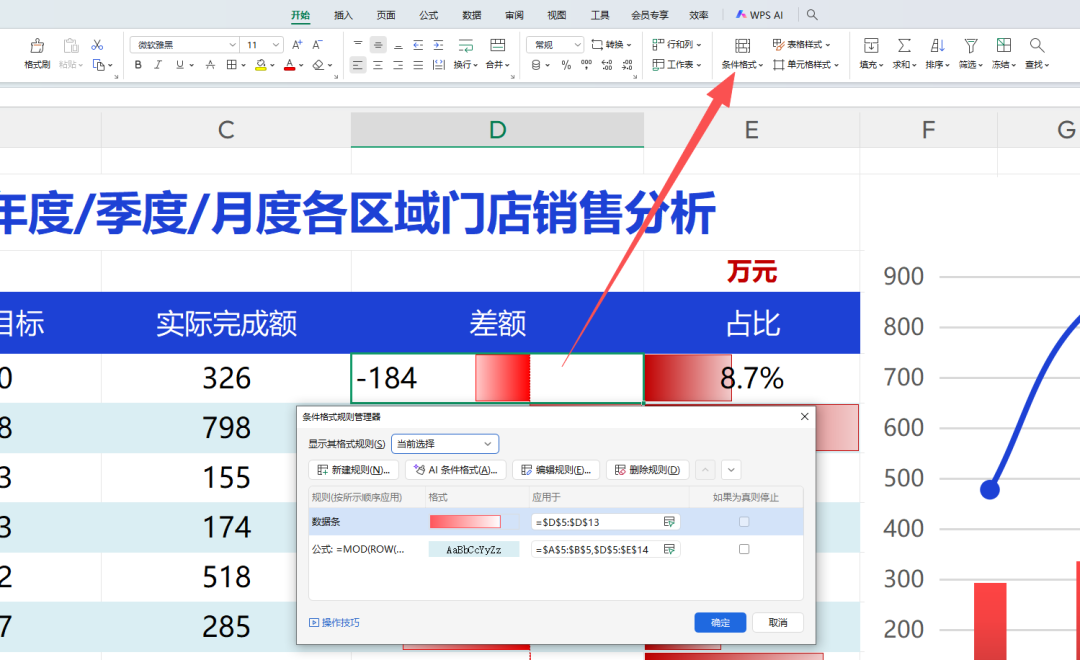Image resolution: width=1080 pixels, height=660 pixels.
Task: Click the Freeze panes (冻结) icon
Action: (x=1003, y=46)
